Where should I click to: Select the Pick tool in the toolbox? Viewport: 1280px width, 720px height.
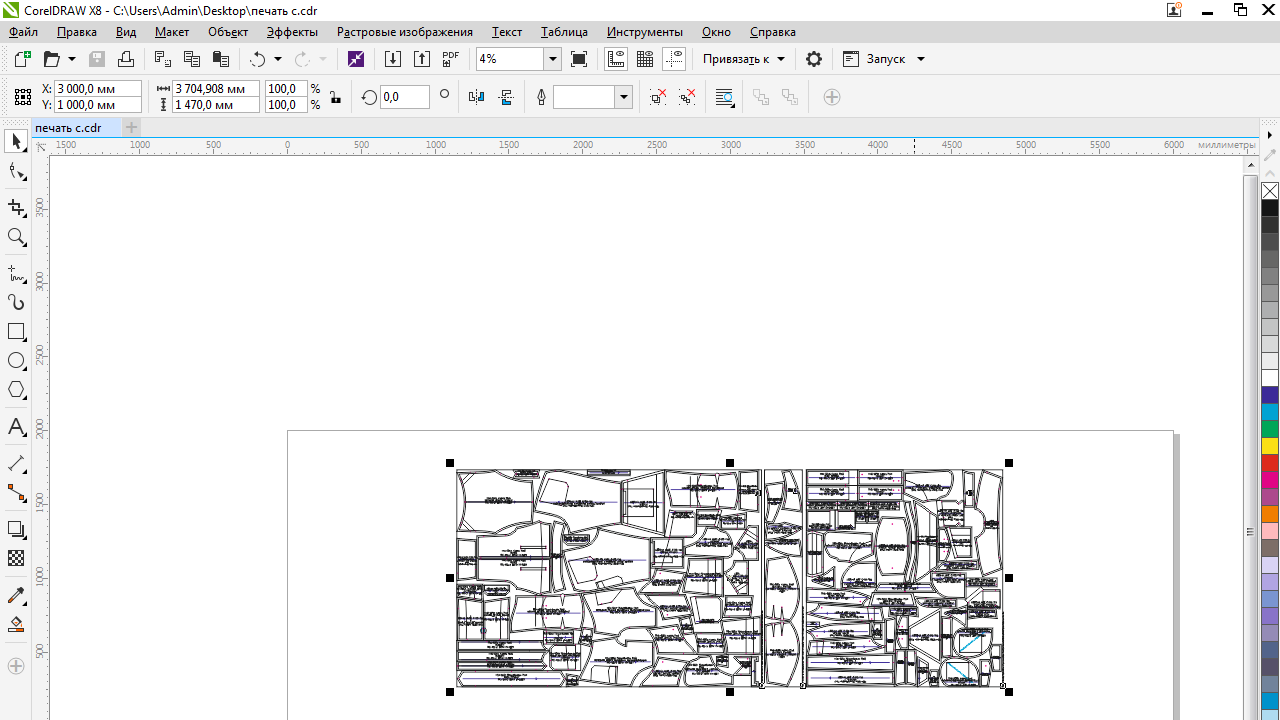click(16, 142)
